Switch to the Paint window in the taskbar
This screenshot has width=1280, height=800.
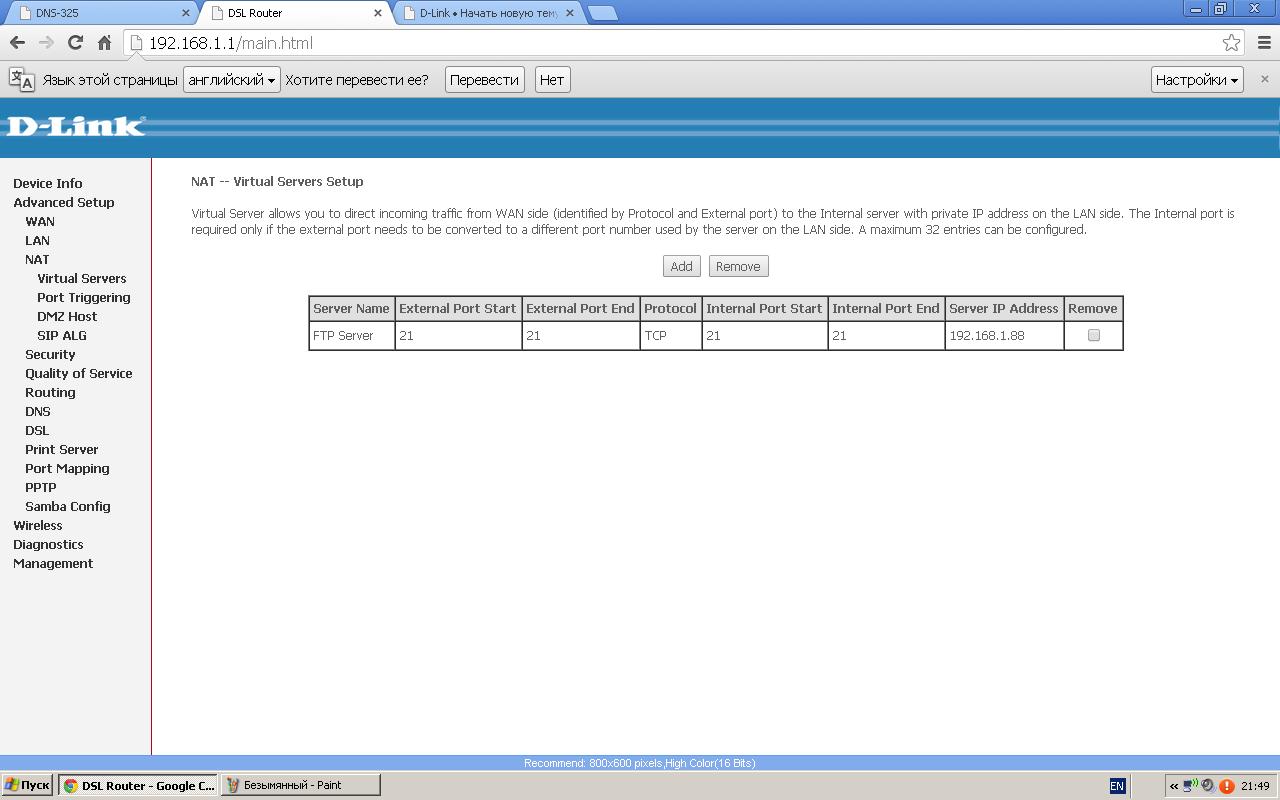pyautogui.click(x=301, y=785)
